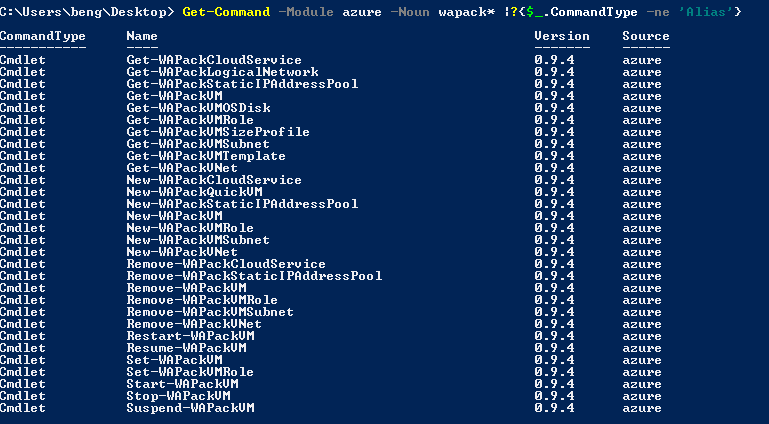This screenshot has width=769, height=424.
Task: Click the Set-WAPackVMRole cmdlet name
Action: [190, 372]
